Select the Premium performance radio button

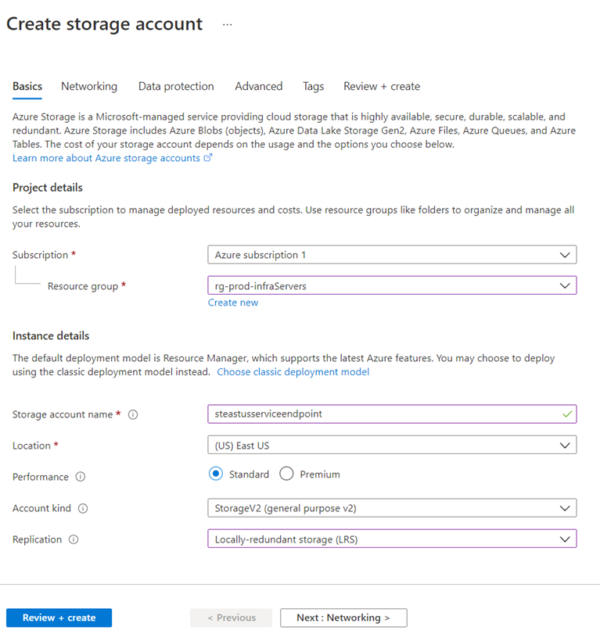click(287, 474)
